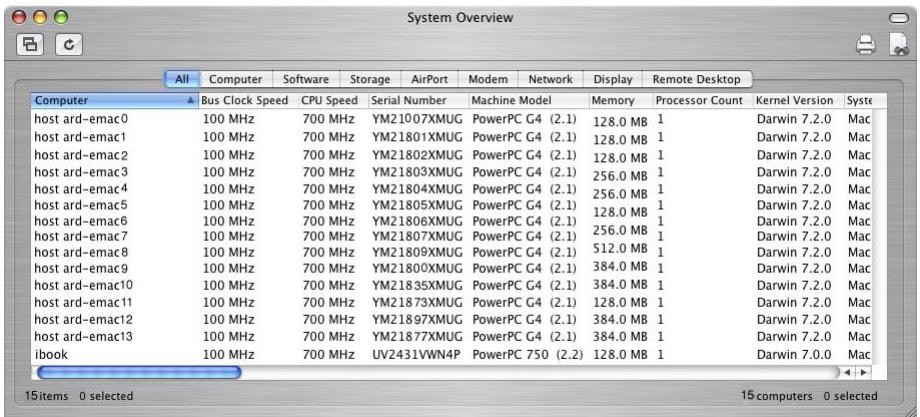Select row host ard-emac4
Viewport: 920px width, 417px height.
coord(451,189)
